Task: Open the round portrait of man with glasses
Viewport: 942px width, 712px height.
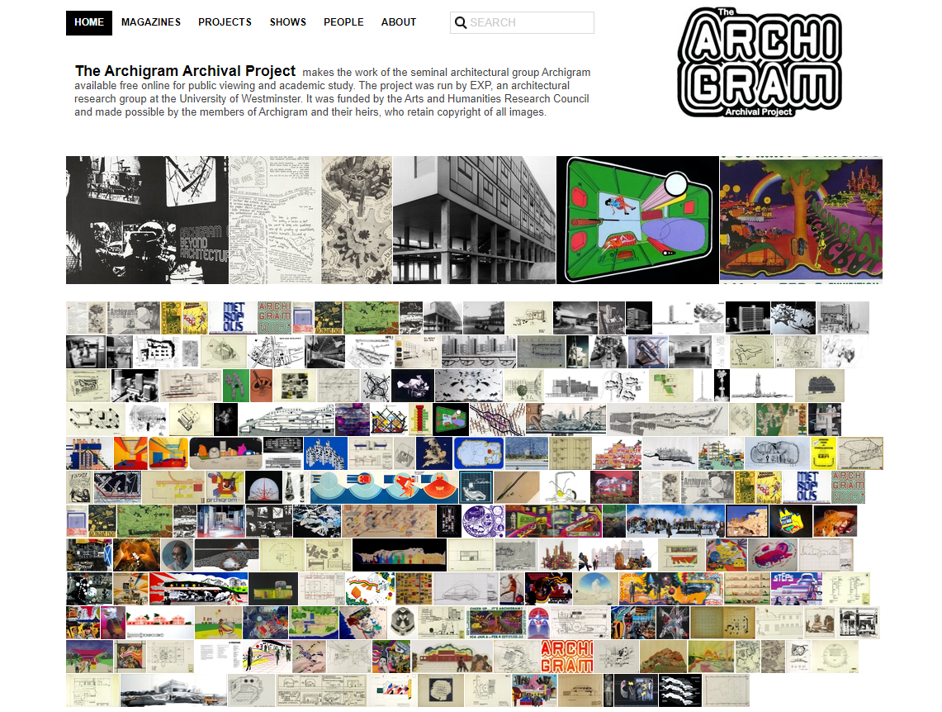Action: pos(177,555)
